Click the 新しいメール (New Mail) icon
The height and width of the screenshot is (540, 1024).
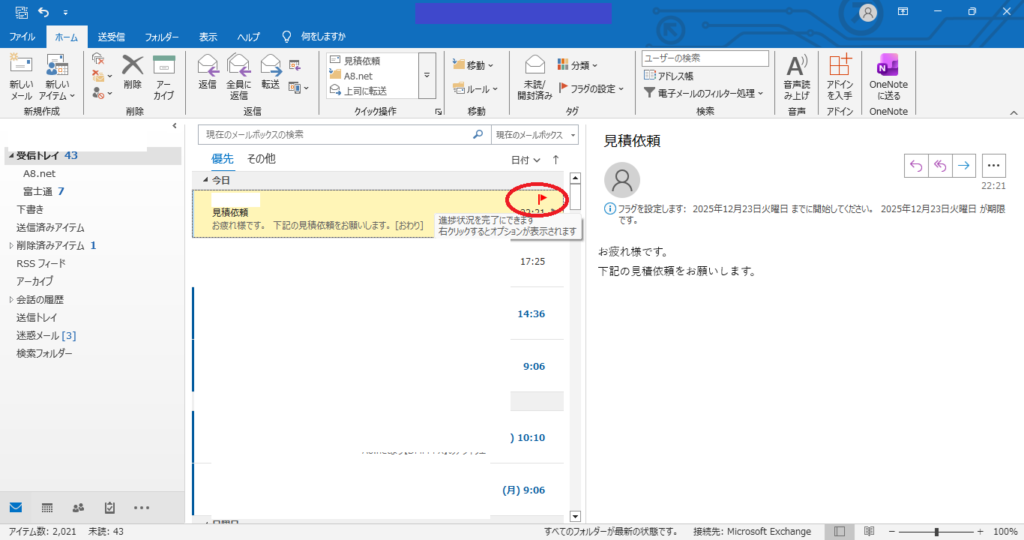click(21, 75)
